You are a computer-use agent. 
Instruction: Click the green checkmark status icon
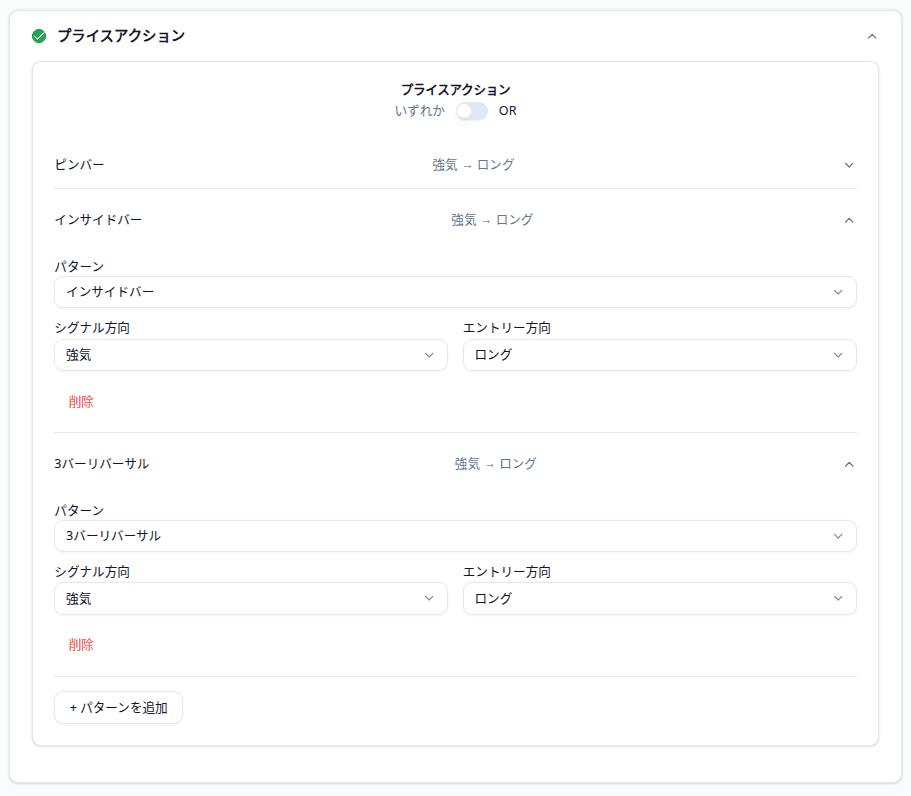tap(39, 36)
